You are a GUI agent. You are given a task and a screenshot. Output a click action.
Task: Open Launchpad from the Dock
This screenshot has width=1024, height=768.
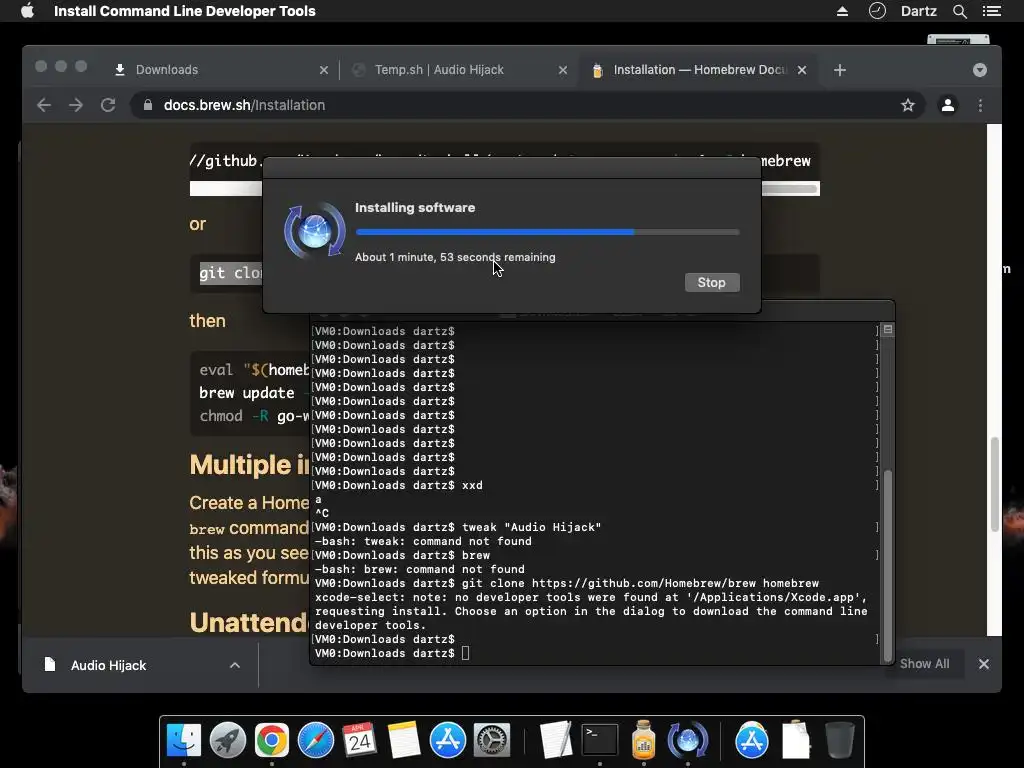point(227,740)
